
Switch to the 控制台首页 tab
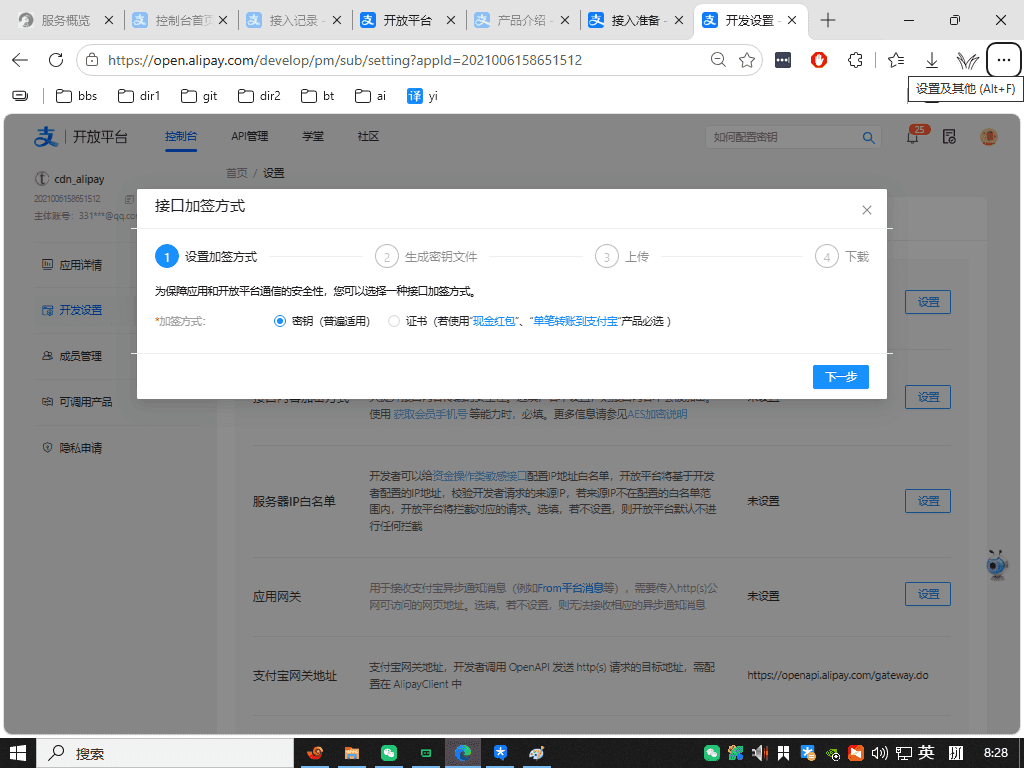tap(181, 20)
